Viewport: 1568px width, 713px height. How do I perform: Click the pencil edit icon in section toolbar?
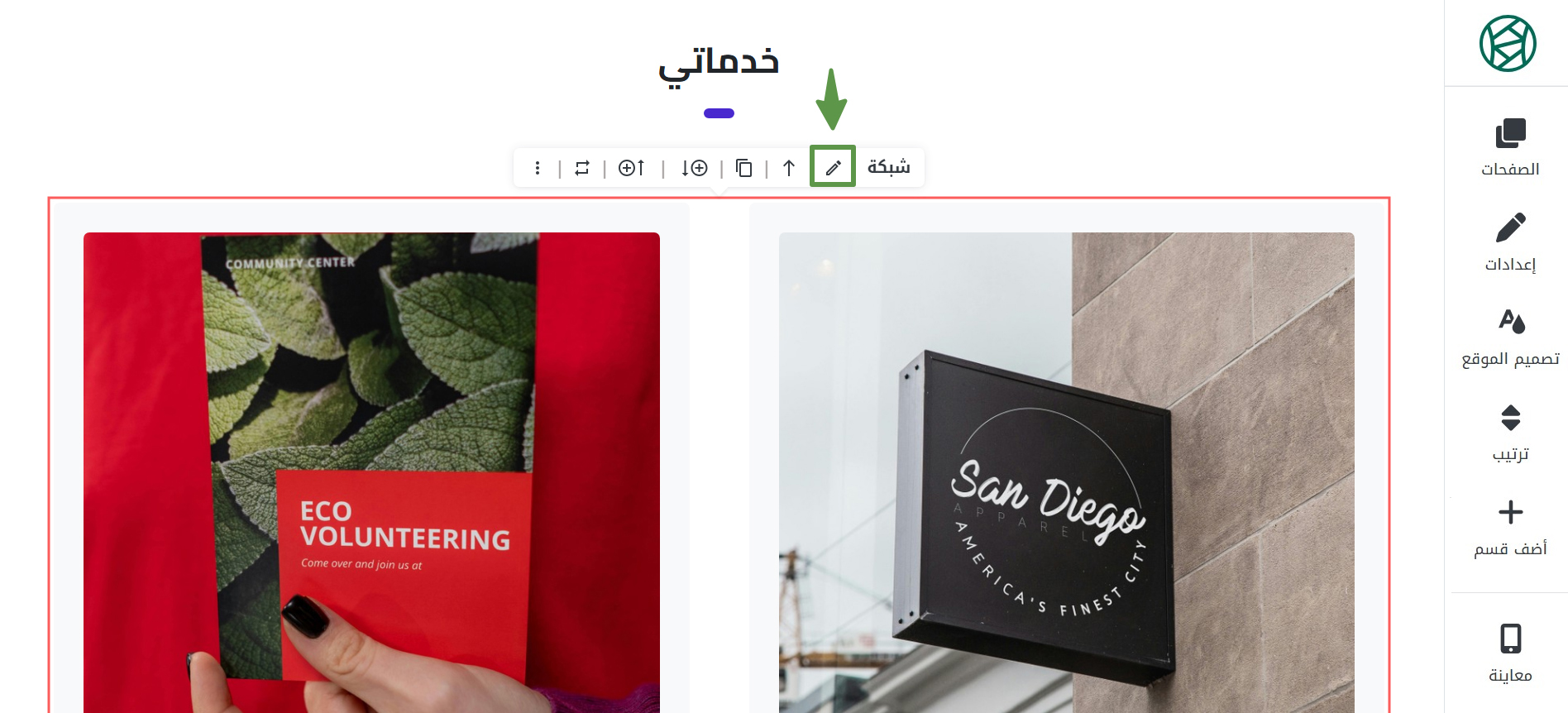click(x=833, y=167)
